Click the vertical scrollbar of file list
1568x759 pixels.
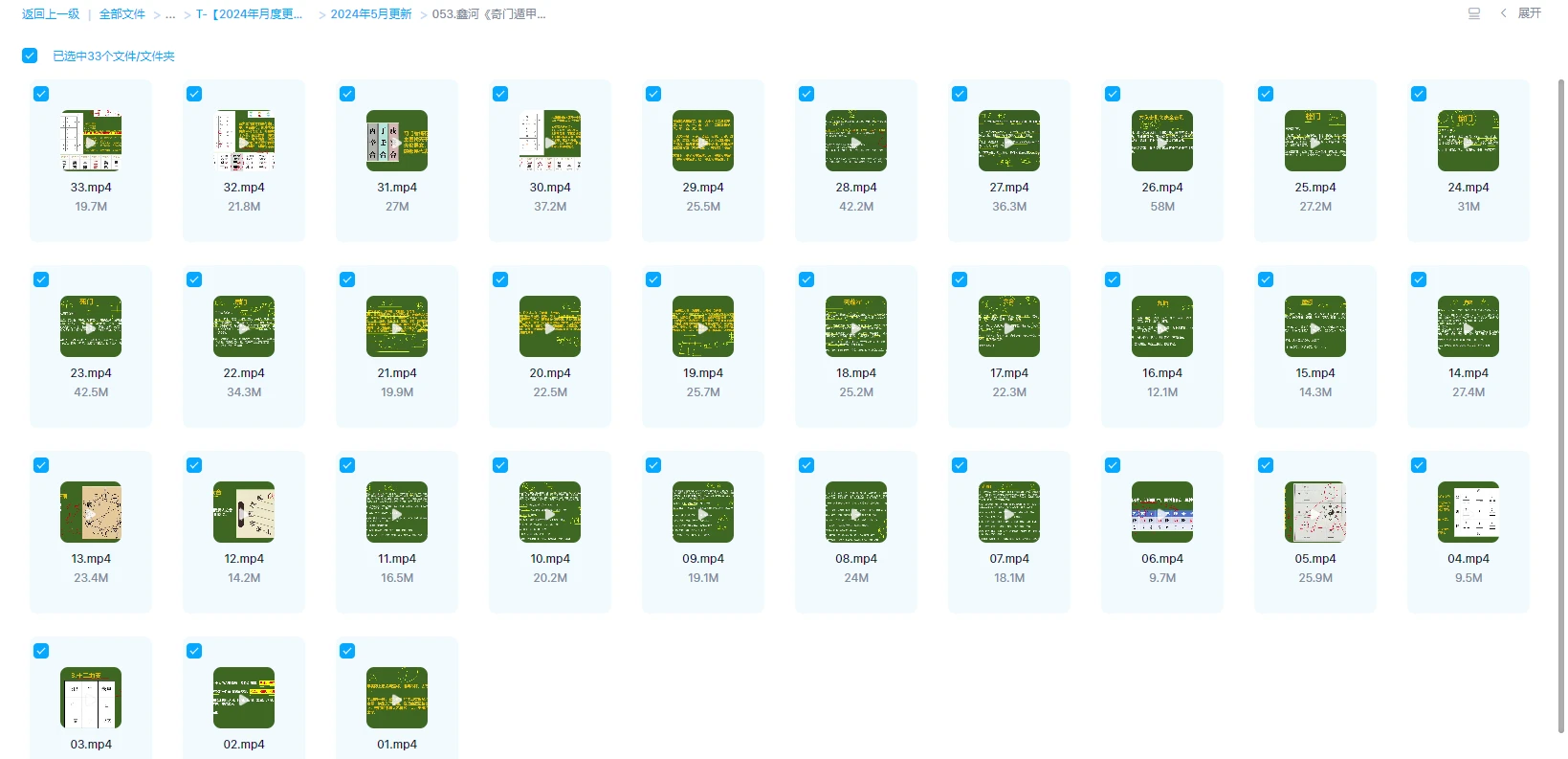[1561, 407]
